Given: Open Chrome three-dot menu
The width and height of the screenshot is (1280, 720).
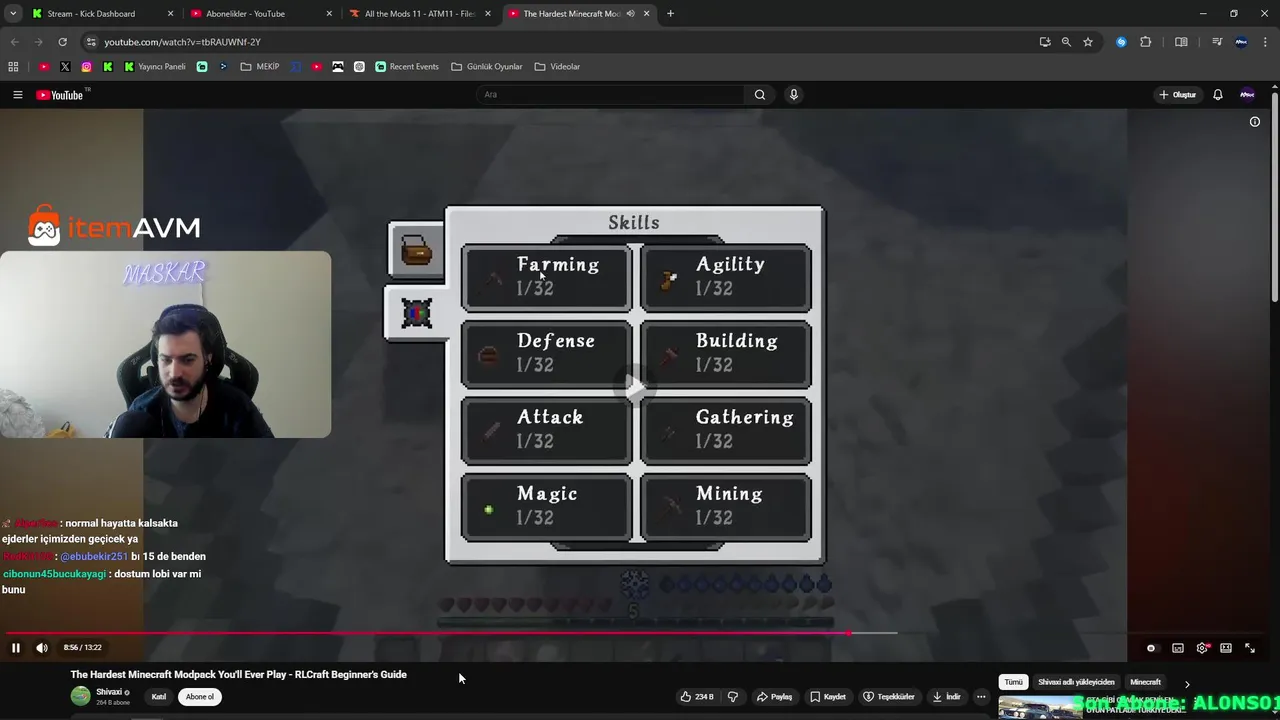Looking at the screenshot, I should 1265,42.
